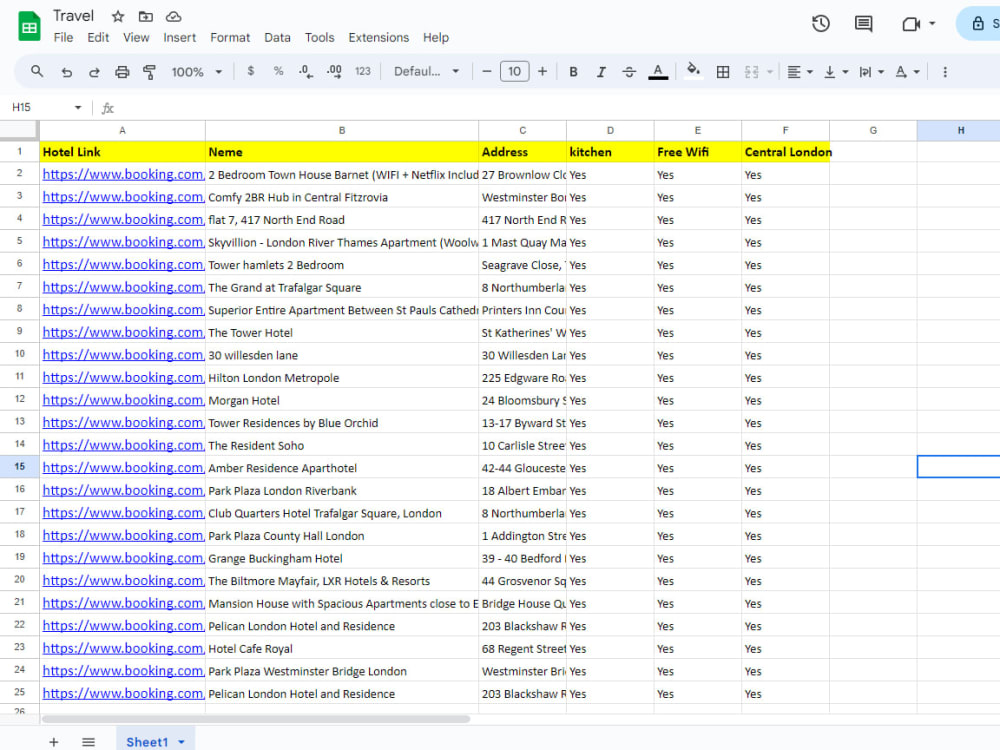Toggle bold formatting
The height and width of the screenshot is (750, 1000).
[x=573, y=72]
